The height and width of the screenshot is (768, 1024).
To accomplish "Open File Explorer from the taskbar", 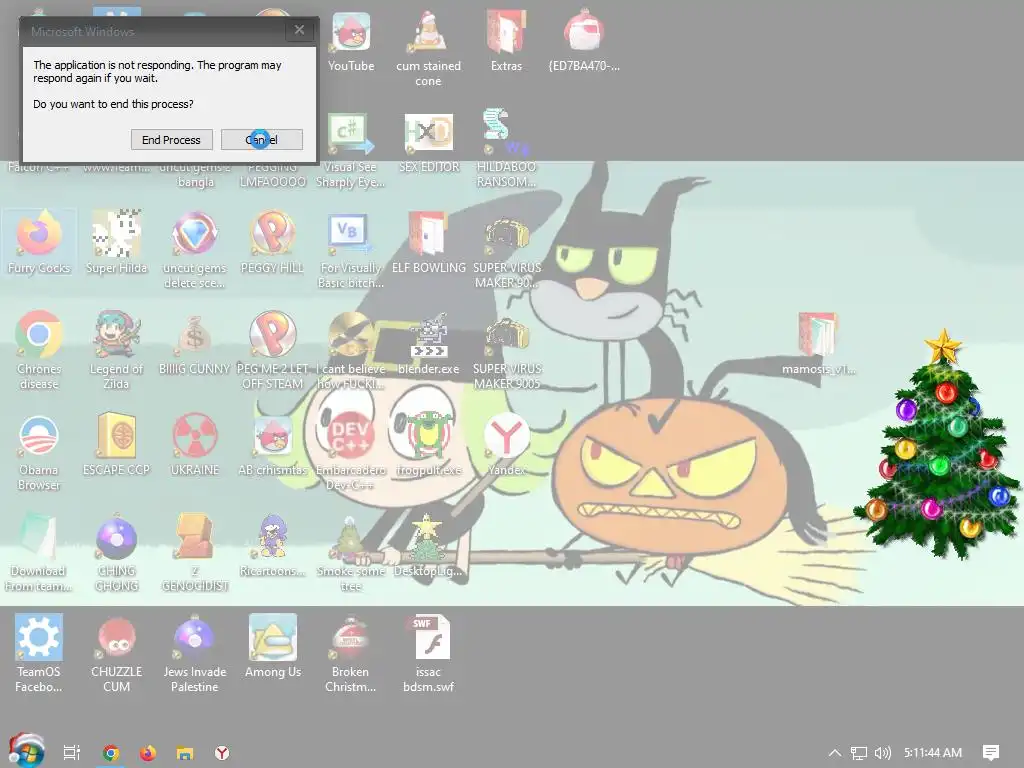I will point(185,753).
